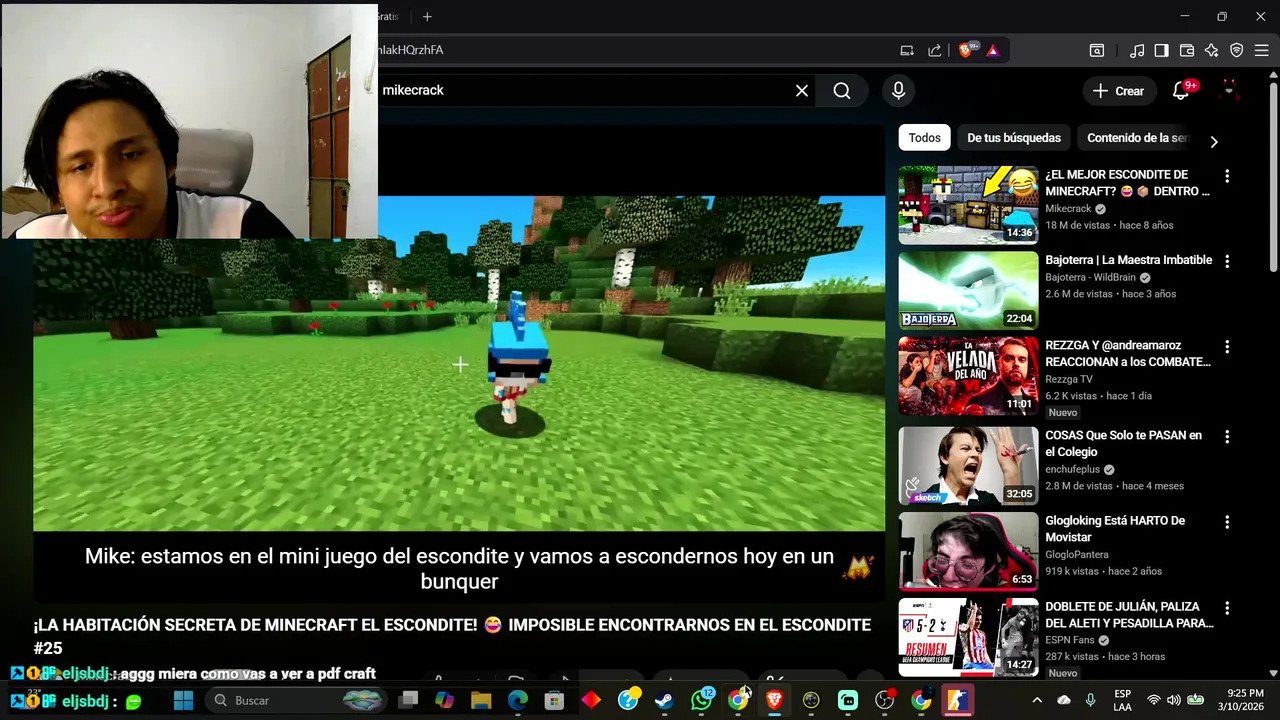Click the Glogloking Está HARTO De Movistar title
The image size is (1280, 720).
point(1115,529)
